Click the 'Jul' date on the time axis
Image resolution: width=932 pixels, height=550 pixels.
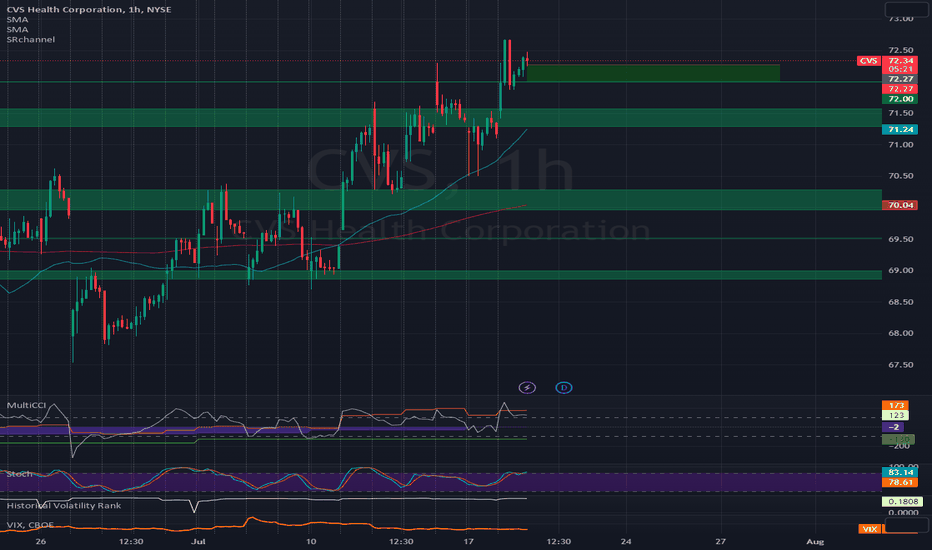(199, 542)
